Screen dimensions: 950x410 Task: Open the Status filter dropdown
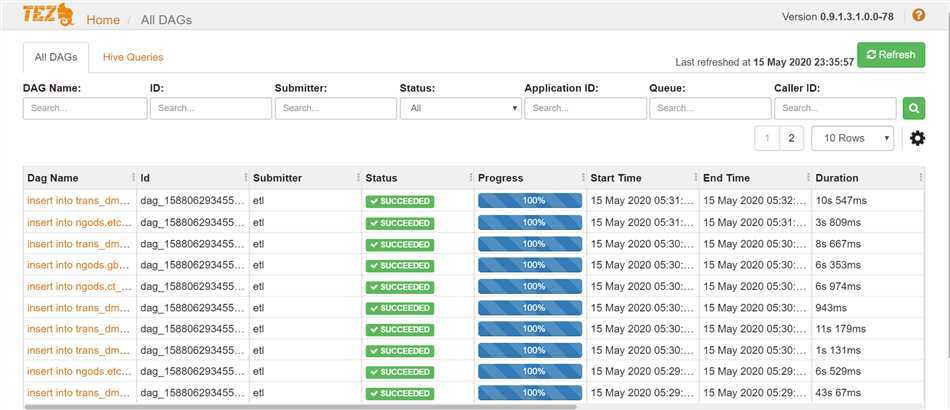[x=460, y=108]
